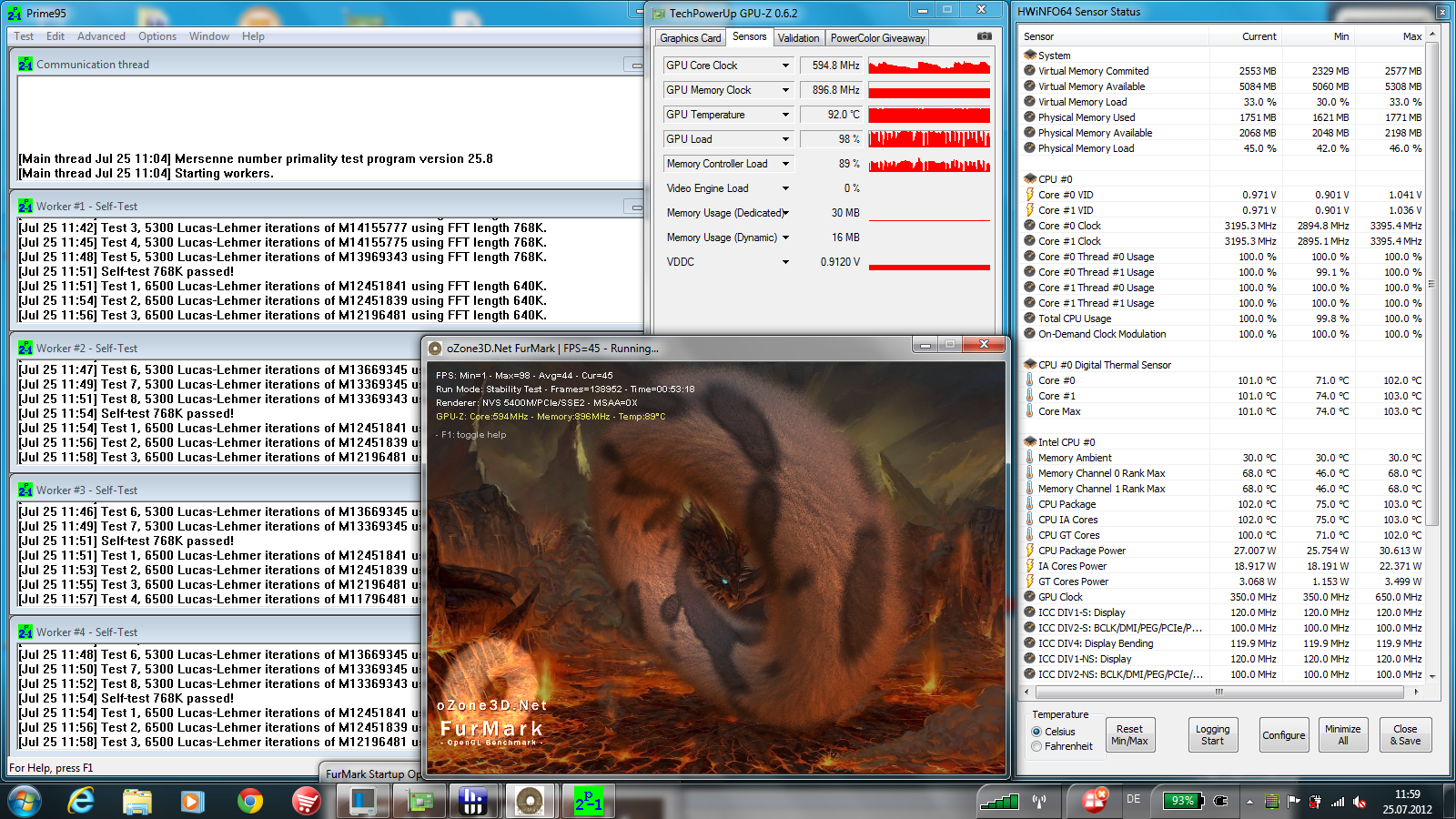Click the Current column header in HWiNFO64
This screenshot has width=1456, height=819.
point(1259,36)
